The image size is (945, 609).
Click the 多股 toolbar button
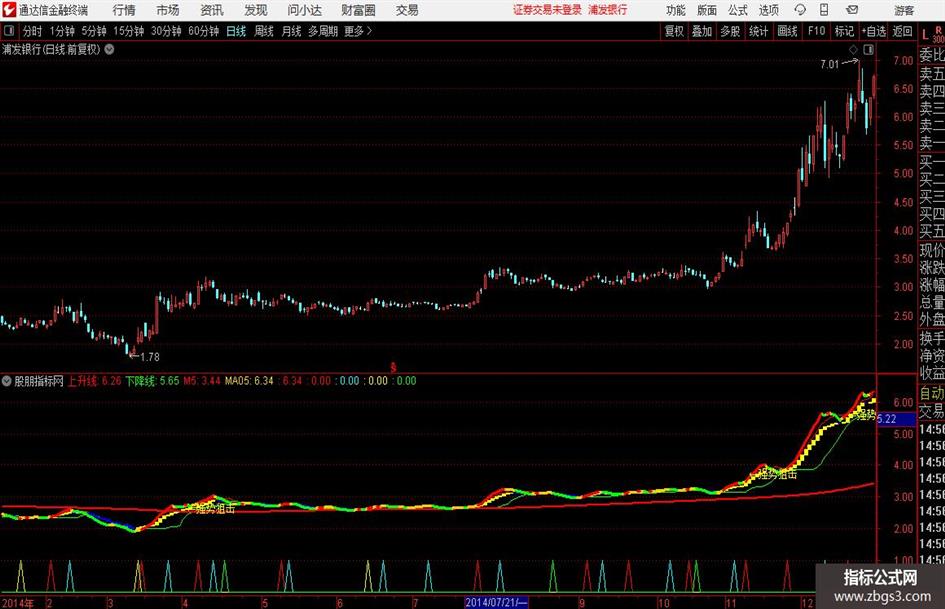click(730, 31)
